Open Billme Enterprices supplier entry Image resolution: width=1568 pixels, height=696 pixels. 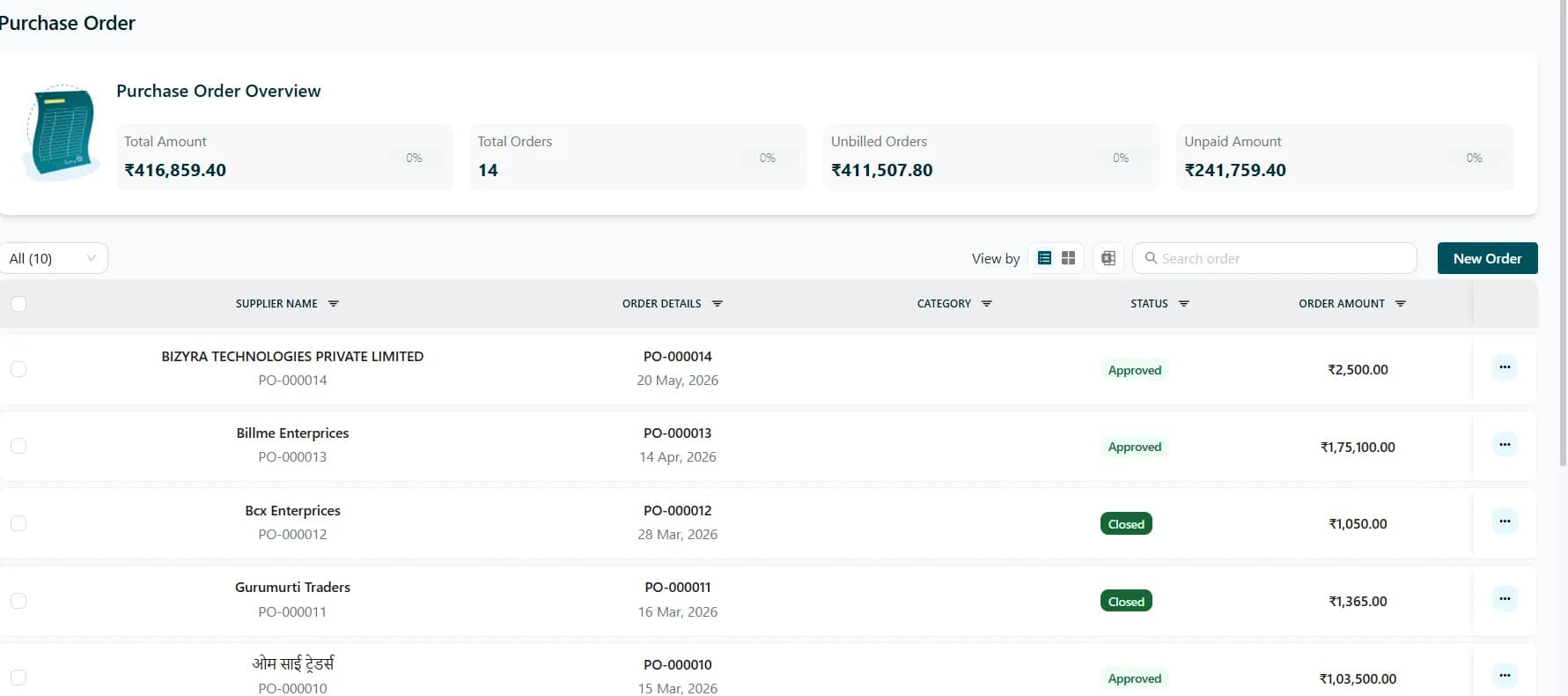(x=292, y=433)
